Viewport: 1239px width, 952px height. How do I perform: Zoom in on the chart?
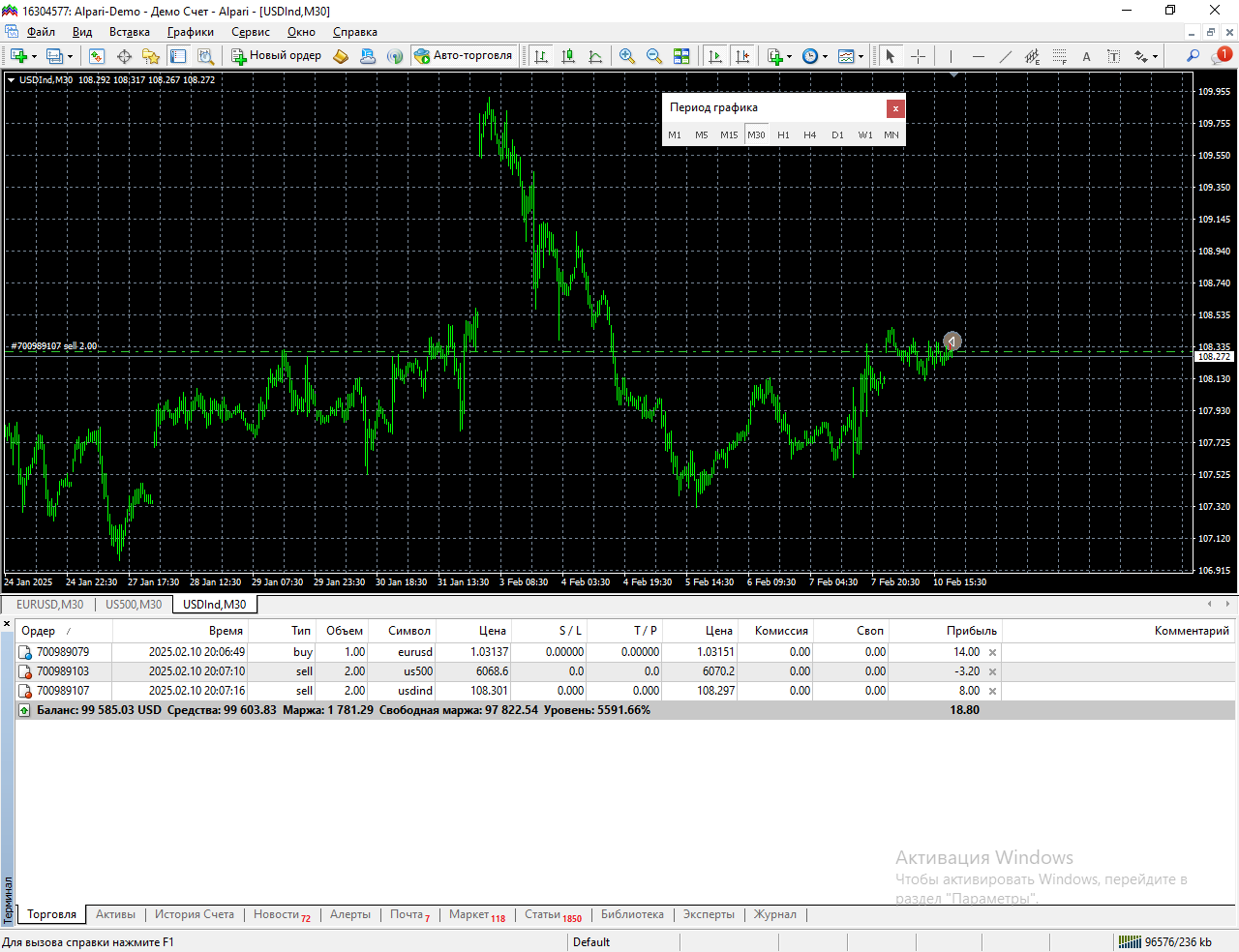click(627, 56)
